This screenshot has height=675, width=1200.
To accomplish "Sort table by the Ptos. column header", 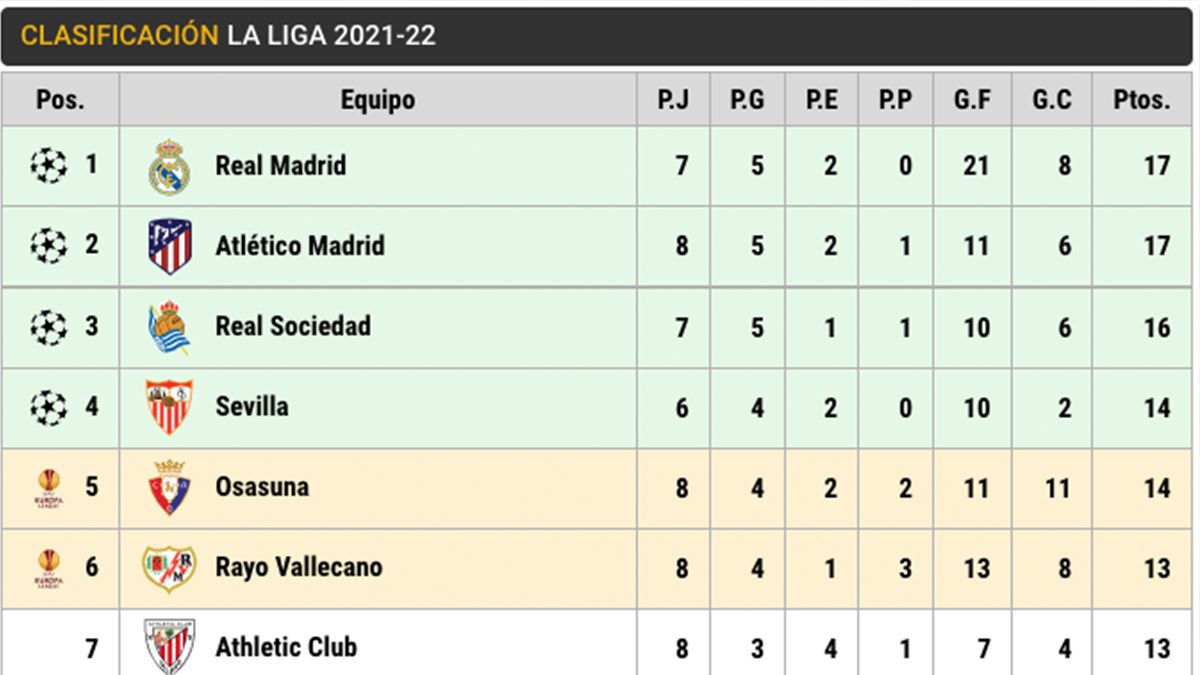I will tap(1141, 100).
